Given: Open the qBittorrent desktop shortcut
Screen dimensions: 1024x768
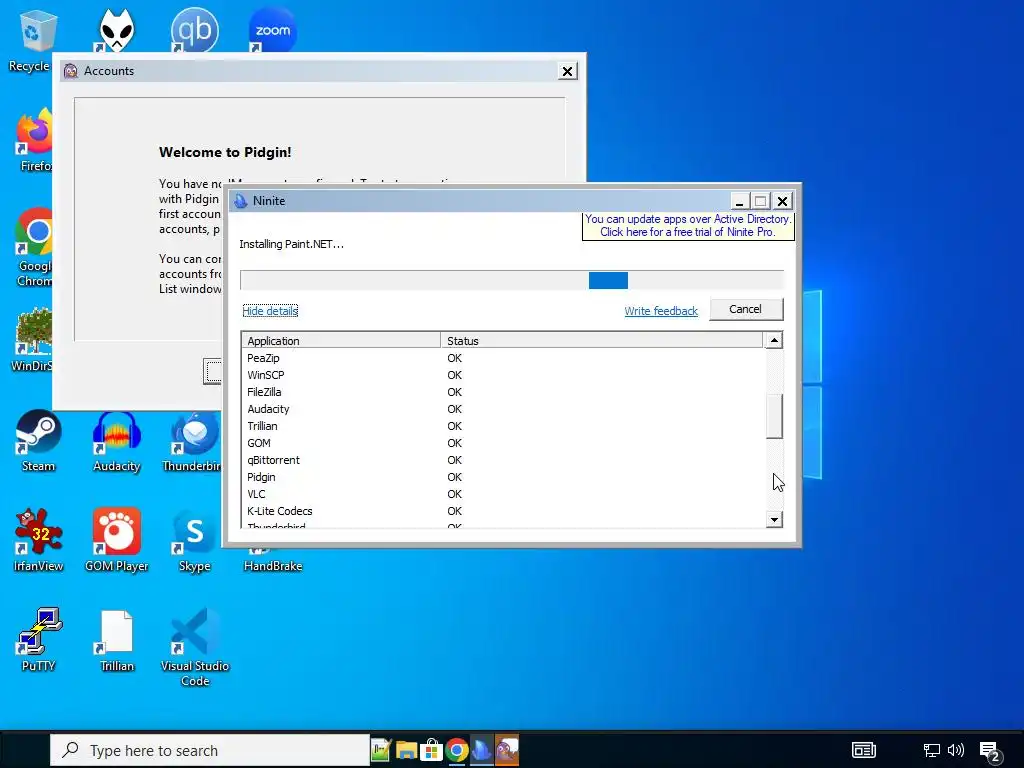Looking at the screenshot, I should pos(194,30).
